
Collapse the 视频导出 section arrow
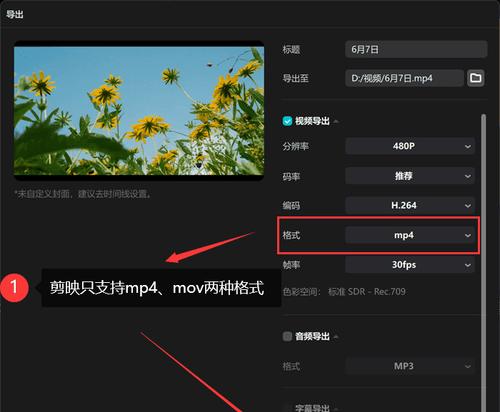tap(336, 121)
